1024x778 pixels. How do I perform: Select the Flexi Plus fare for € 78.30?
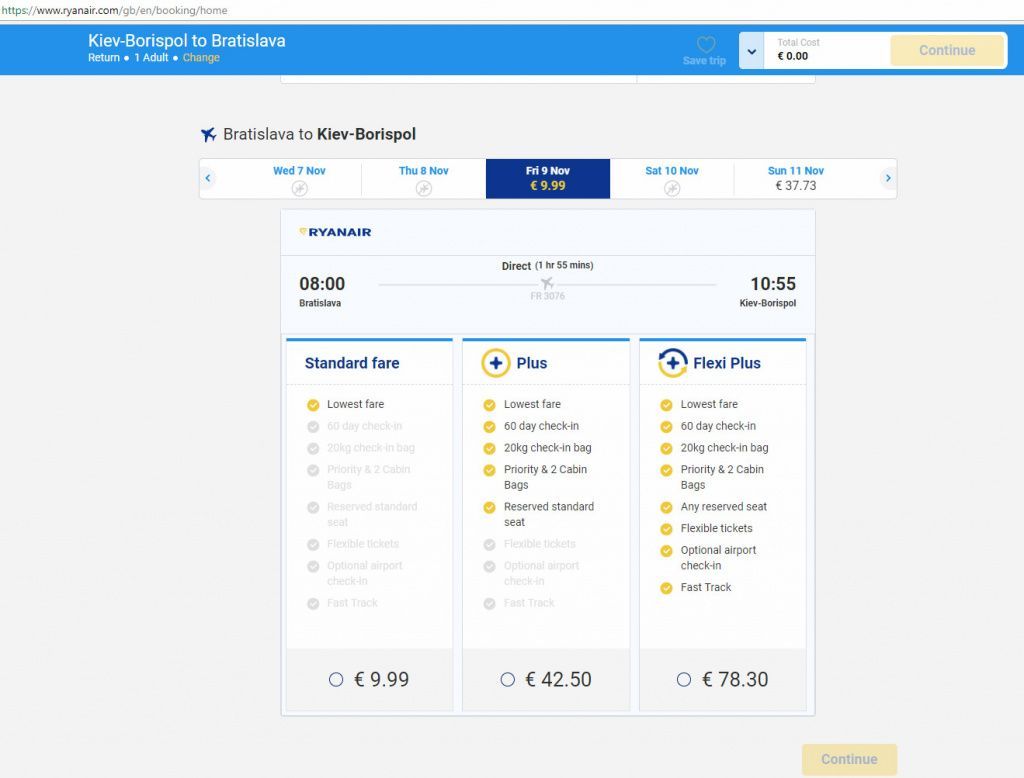tap(684, 678)
